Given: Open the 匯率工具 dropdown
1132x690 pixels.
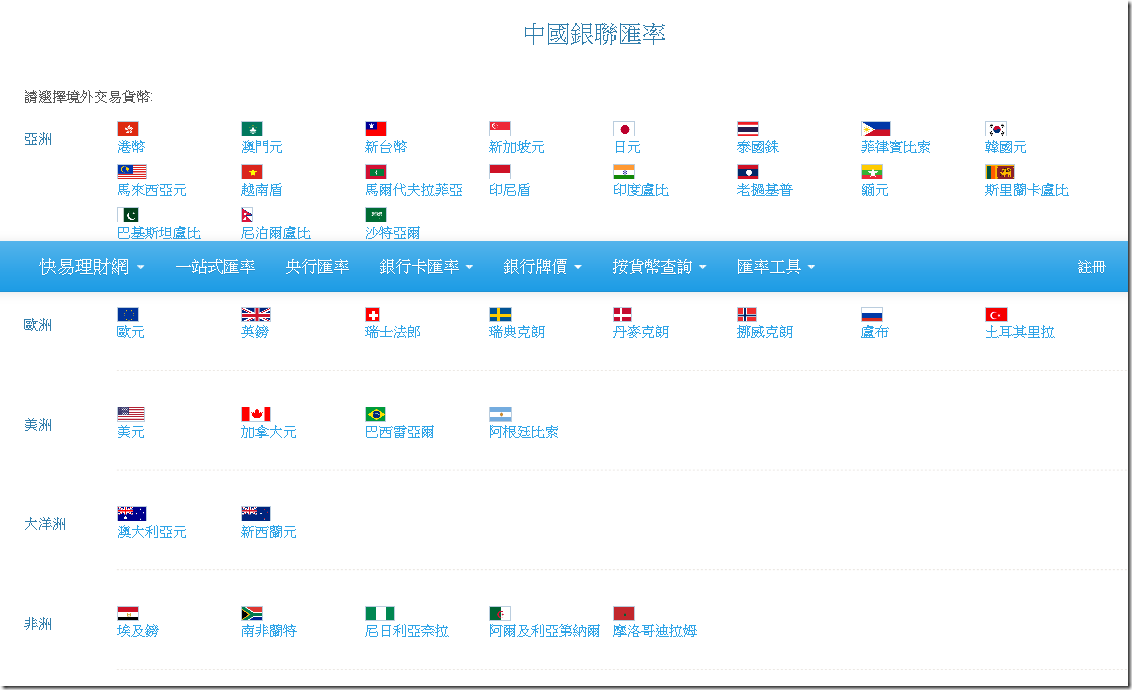Looking at the screenshot, I should [x=775, y=267].
